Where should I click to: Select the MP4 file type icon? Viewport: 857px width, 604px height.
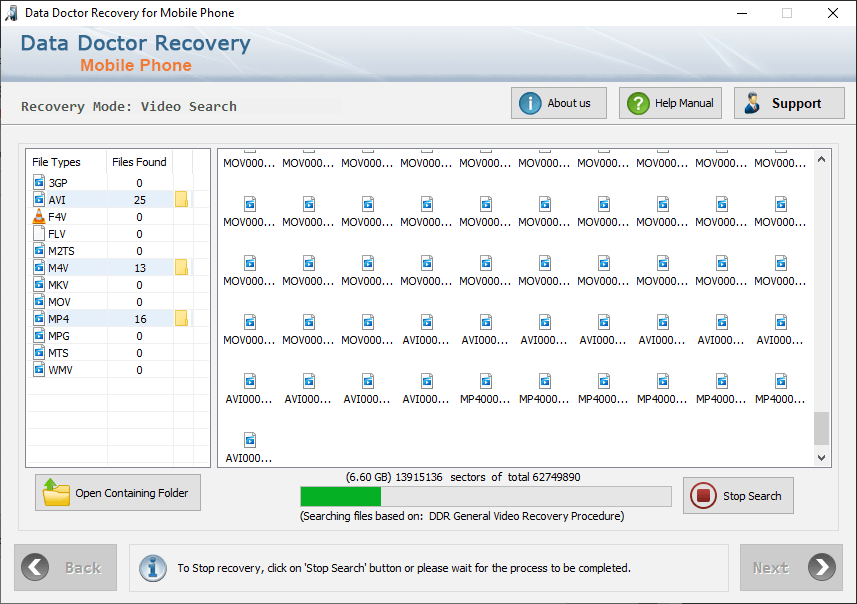point(39,318)
